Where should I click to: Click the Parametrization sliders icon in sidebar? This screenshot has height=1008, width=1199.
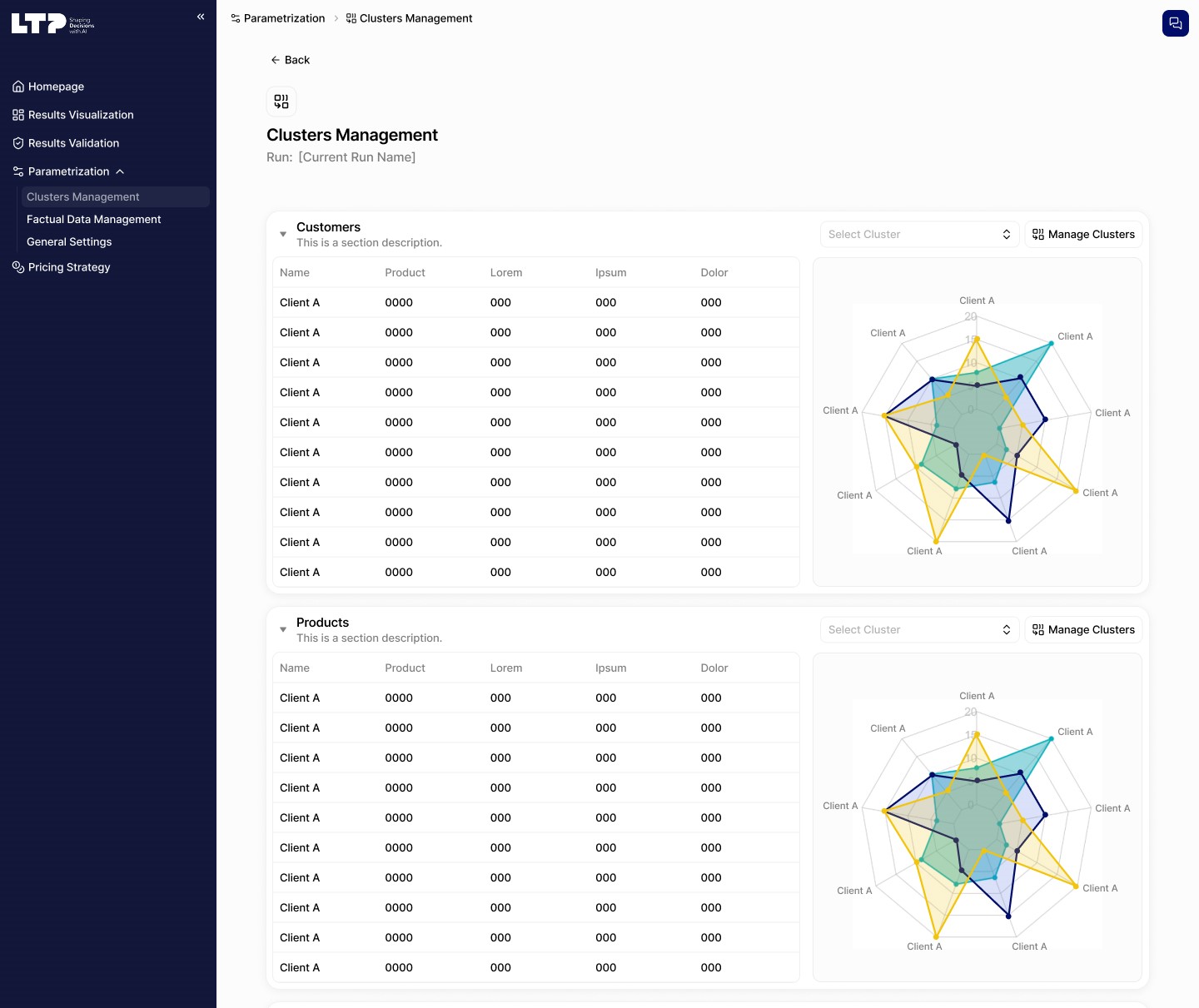(17, 171)
